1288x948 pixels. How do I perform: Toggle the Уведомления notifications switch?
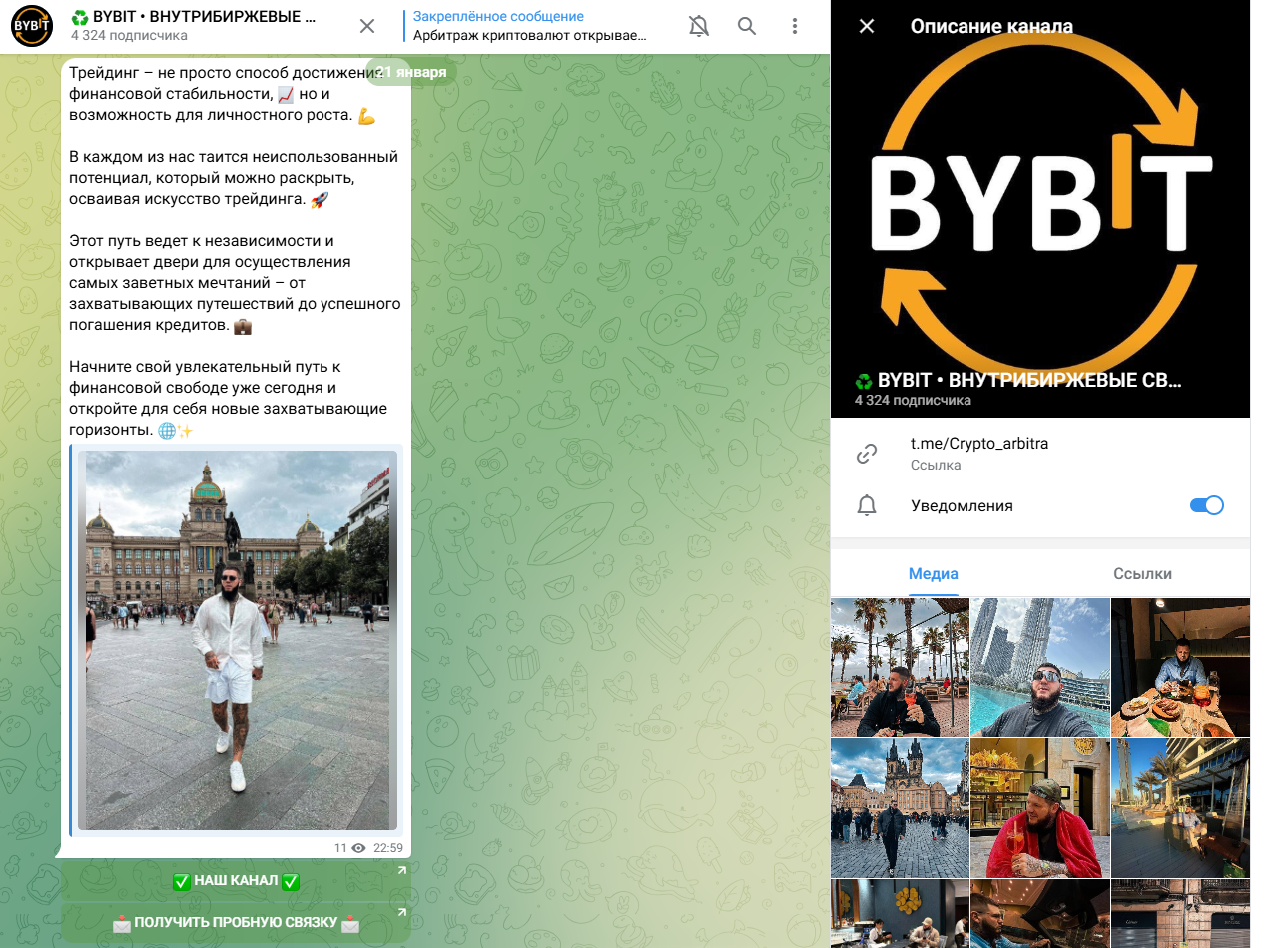(x=1207, y=505)
